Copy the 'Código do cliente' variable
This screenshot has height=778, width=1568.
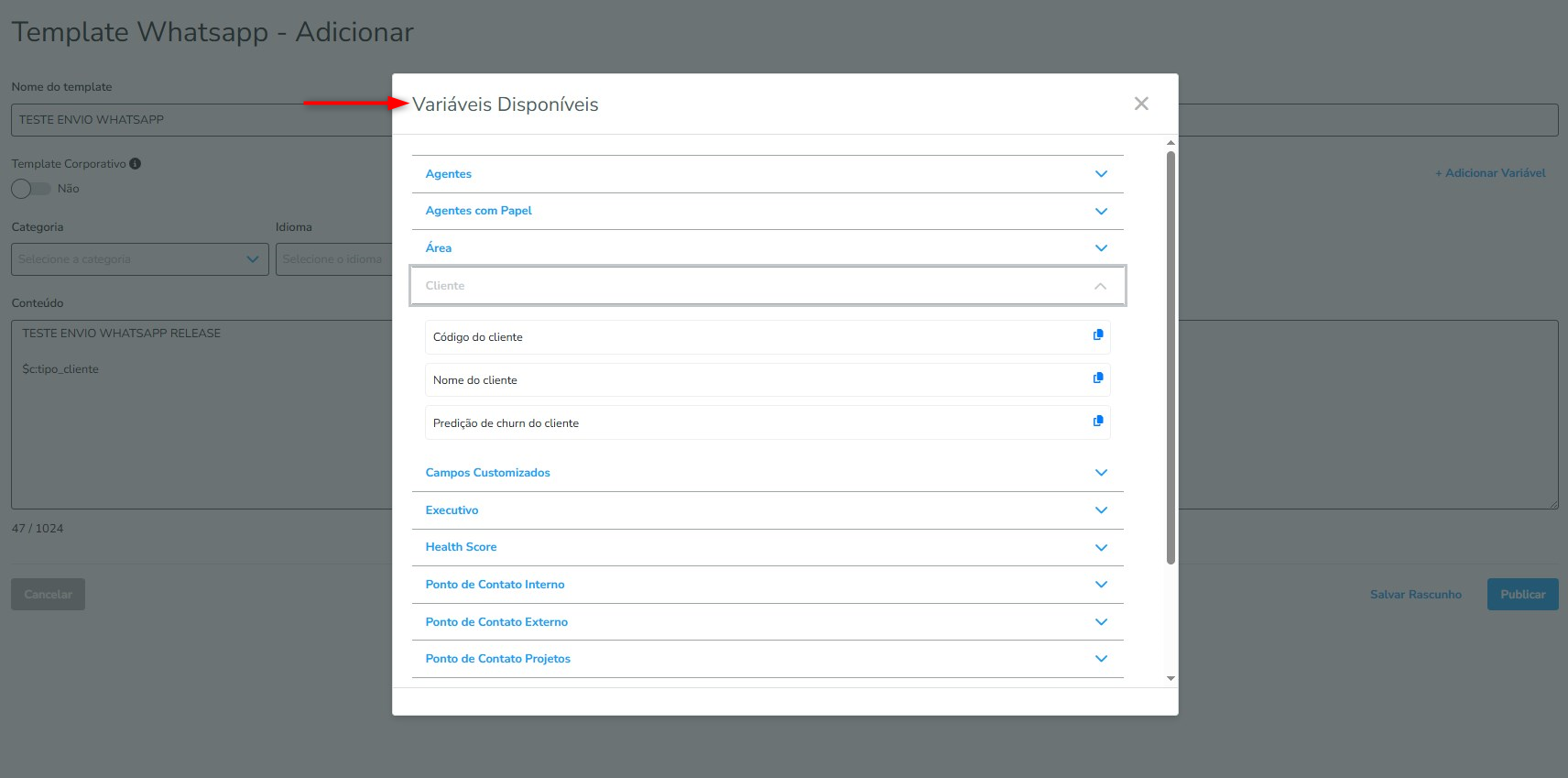[1098, 335]
